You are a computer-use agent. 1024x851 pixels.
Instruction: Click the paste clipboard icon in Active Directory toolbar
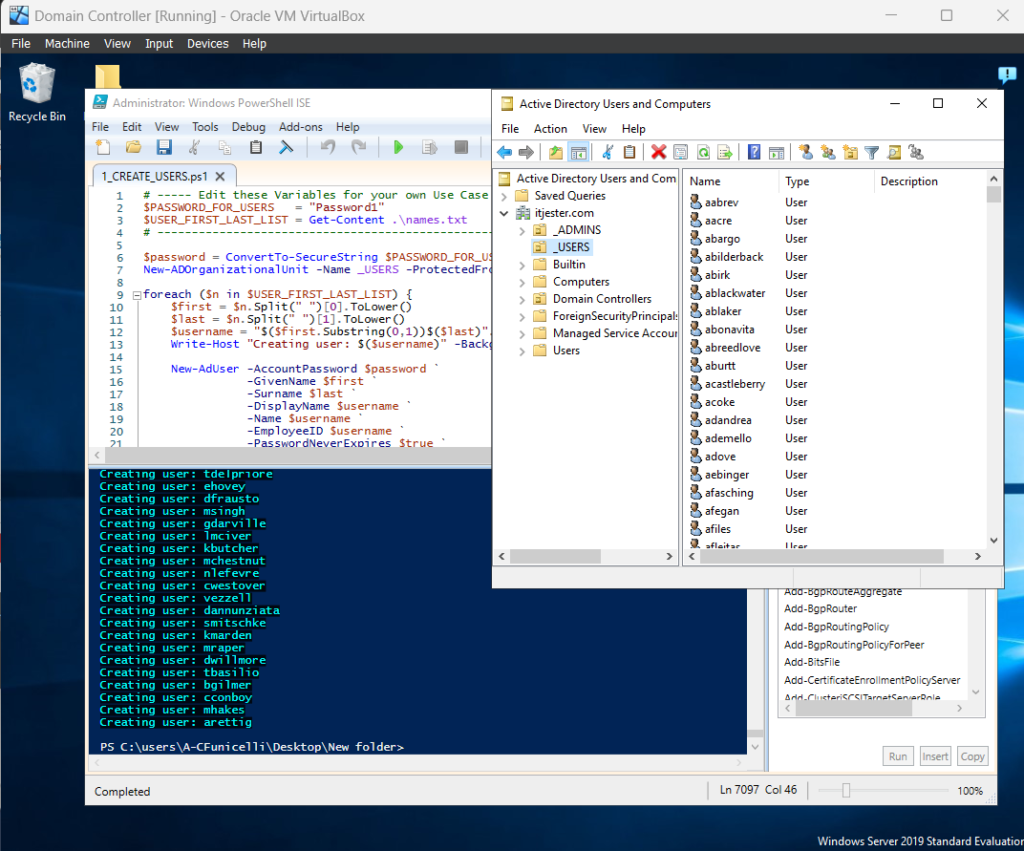coord(630,152)
